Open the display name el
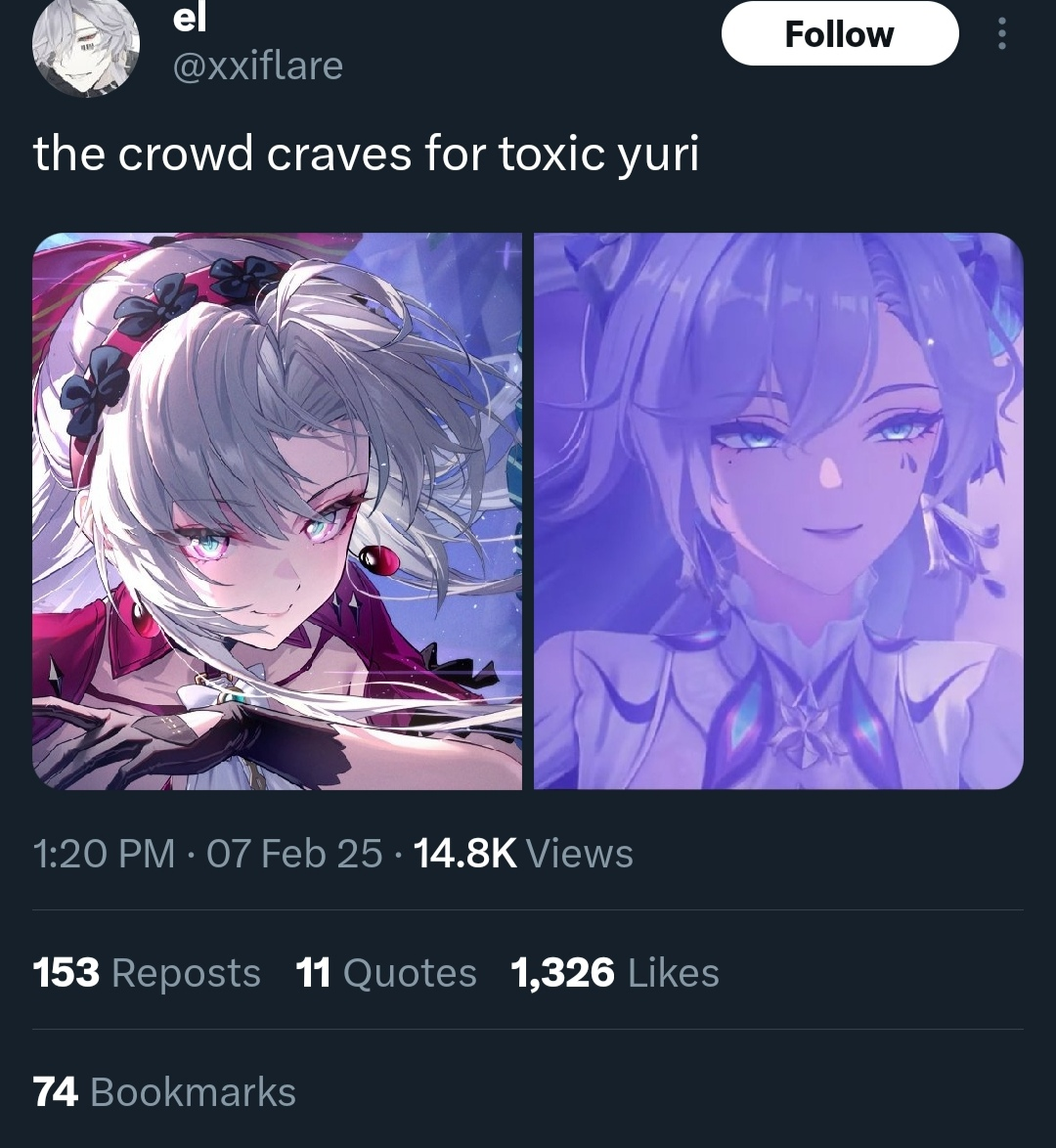 point(190,19)
